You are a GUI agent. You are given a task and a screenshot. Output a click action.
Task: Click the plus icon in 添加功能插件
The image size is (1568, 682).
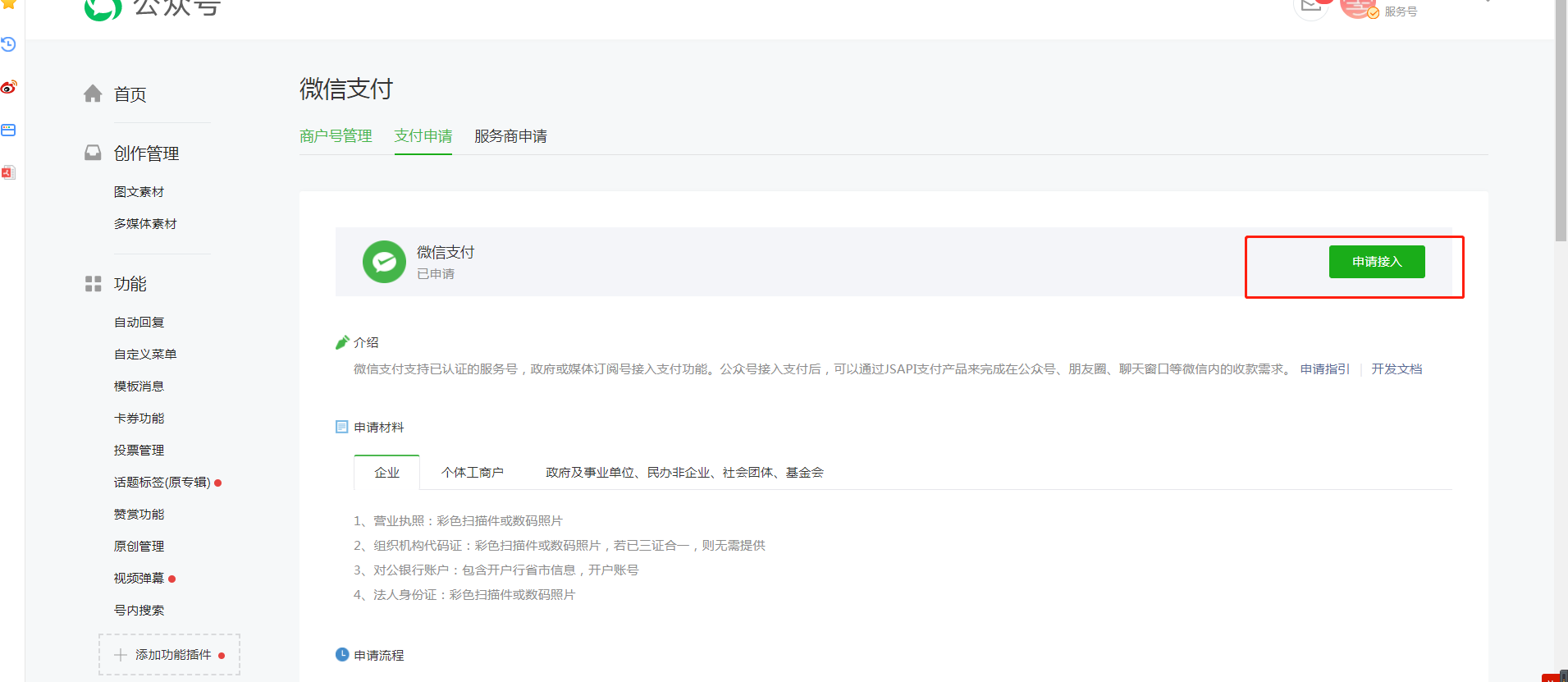(x=121, y=655)
